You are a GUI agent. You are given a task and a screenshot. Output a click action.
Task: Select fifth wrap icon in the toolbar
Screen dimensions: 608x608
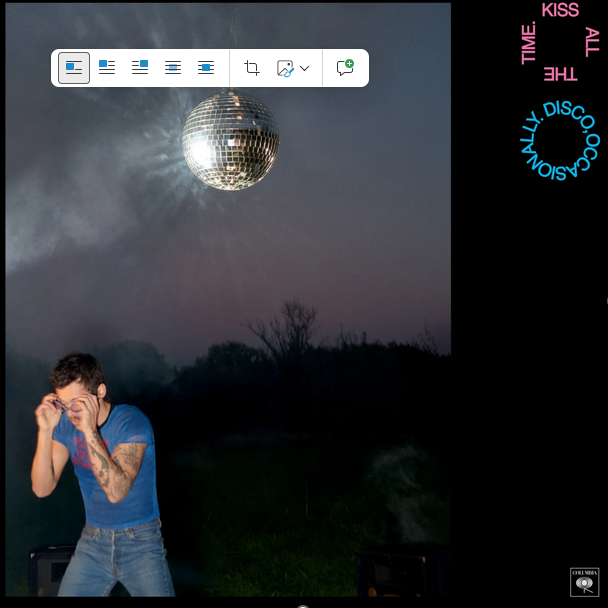[206, 68]
